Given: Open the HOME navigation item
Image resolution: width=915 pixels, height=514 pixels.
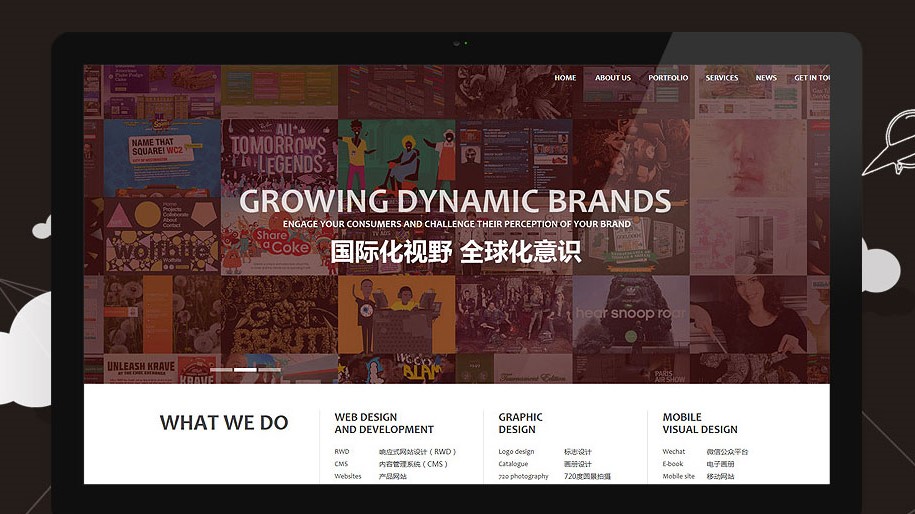Looking at the screenshot, I should (565, 78).
